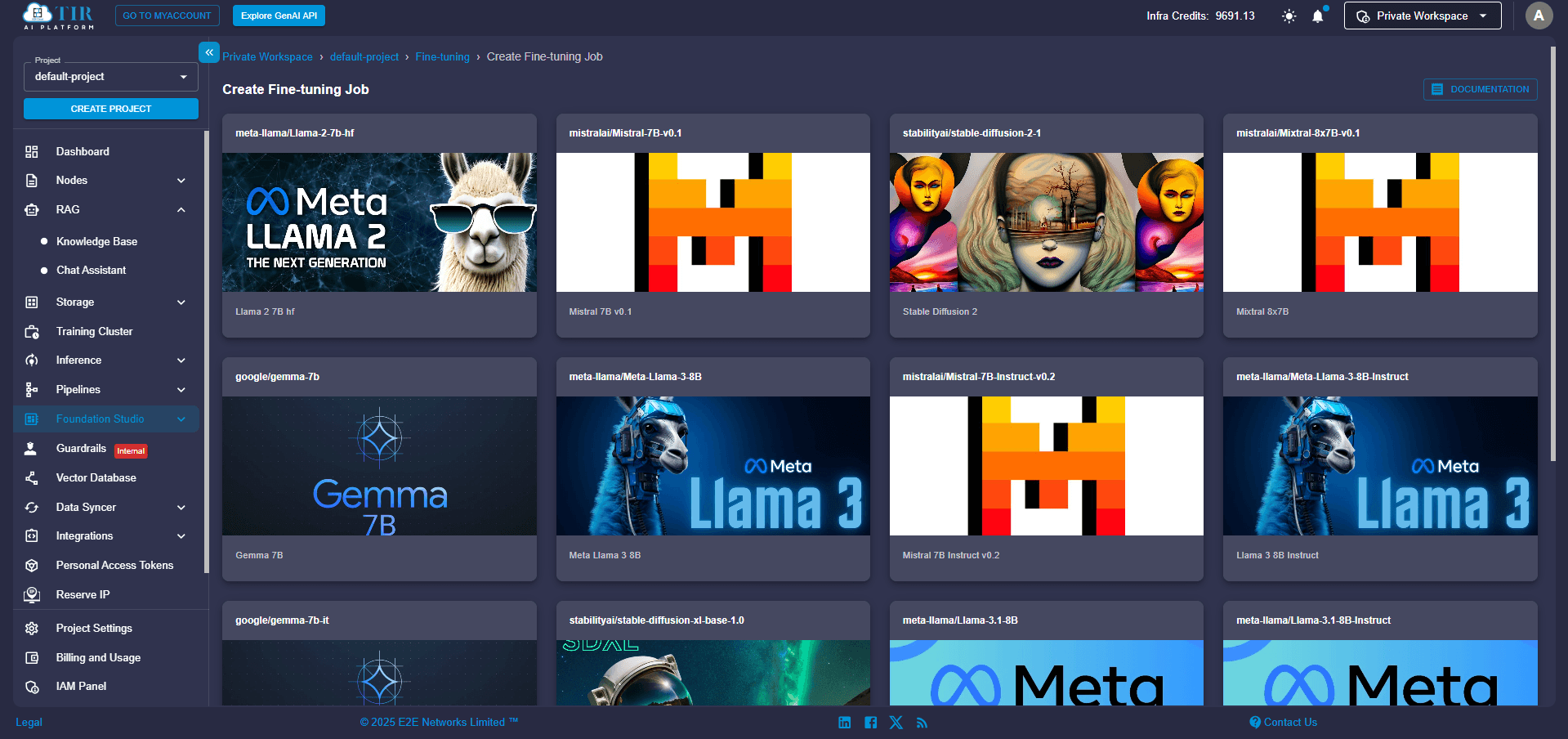This screenshot has width=1568, height=739.
Task: Open the DOCUMENTATION button
Action: (1480, 89)
